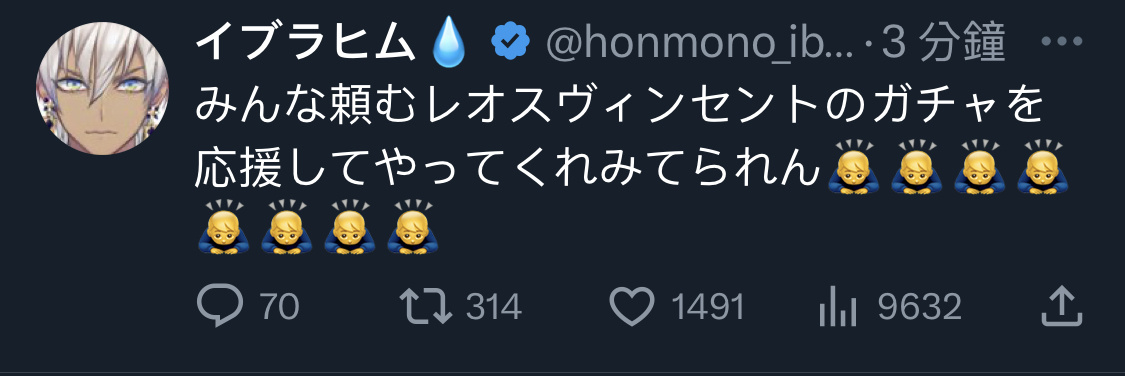
Task: Open view analytics bar chart icon
Action: coord(838,308)
